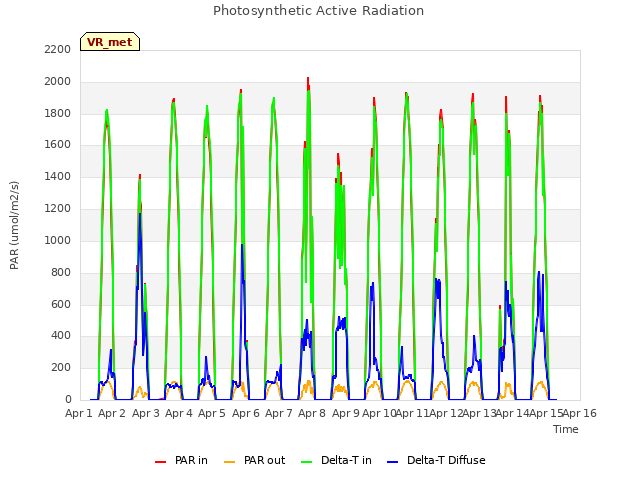Click the Apr 11 x-axis label
Screen dimensions: 640x480
[412, 413]
